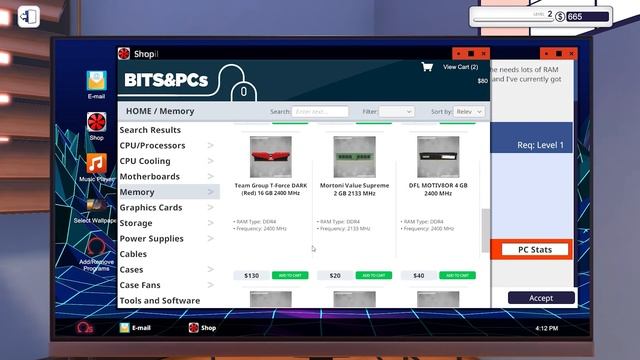Expand Memory submenu arrow
This screenshot has width=640, height=360.
tap(211, 192)
